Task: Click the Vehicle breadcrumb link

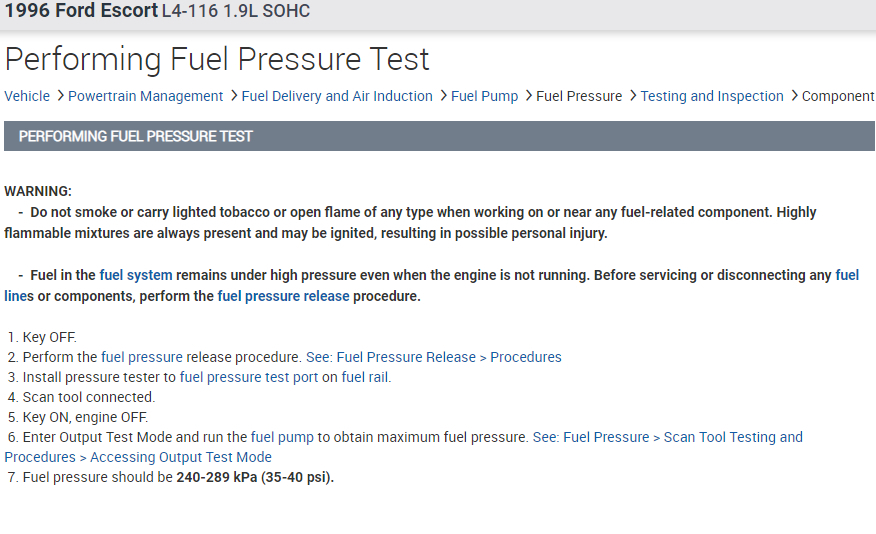Action: tap(27, 96)
